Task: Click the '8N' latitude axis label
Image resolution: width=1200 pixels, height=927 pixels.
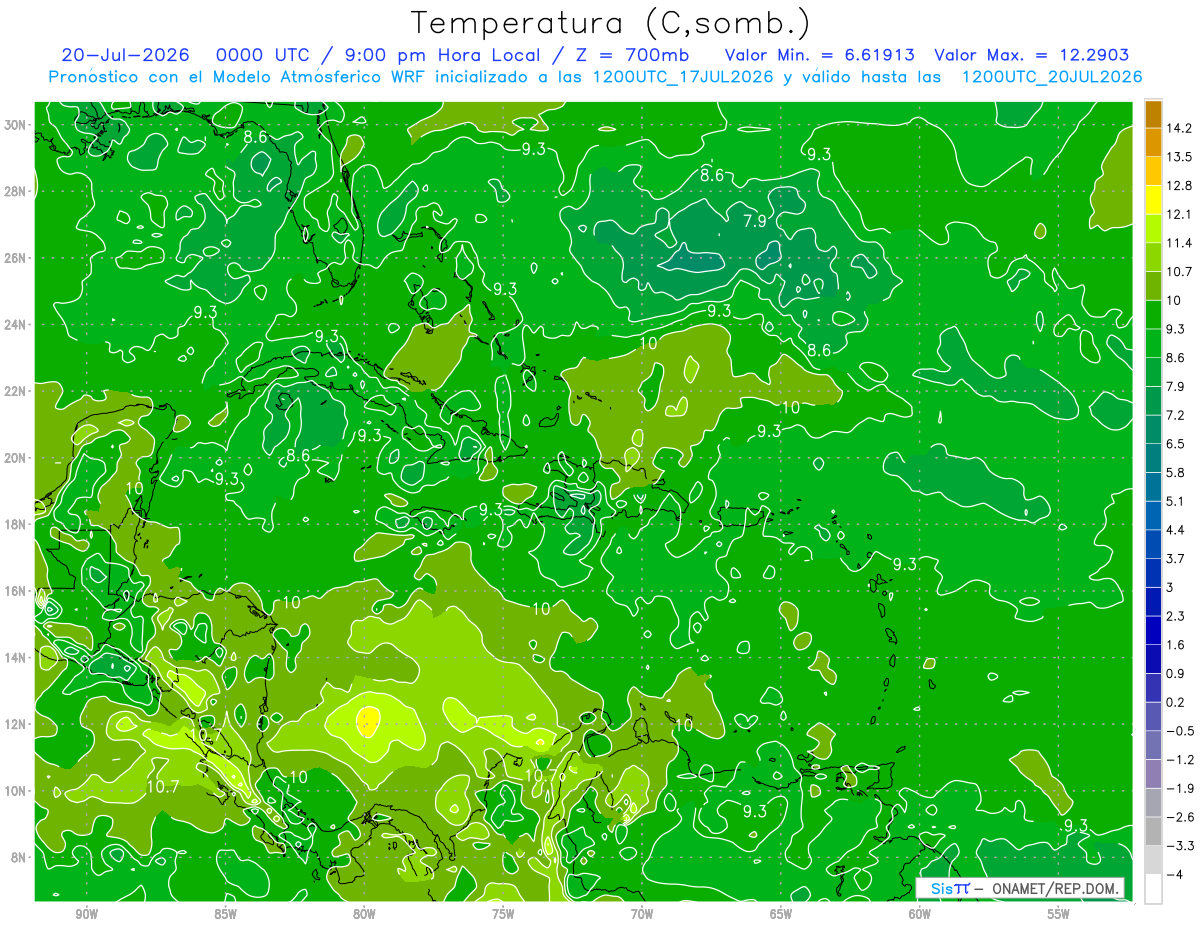Action: [19, 857]
